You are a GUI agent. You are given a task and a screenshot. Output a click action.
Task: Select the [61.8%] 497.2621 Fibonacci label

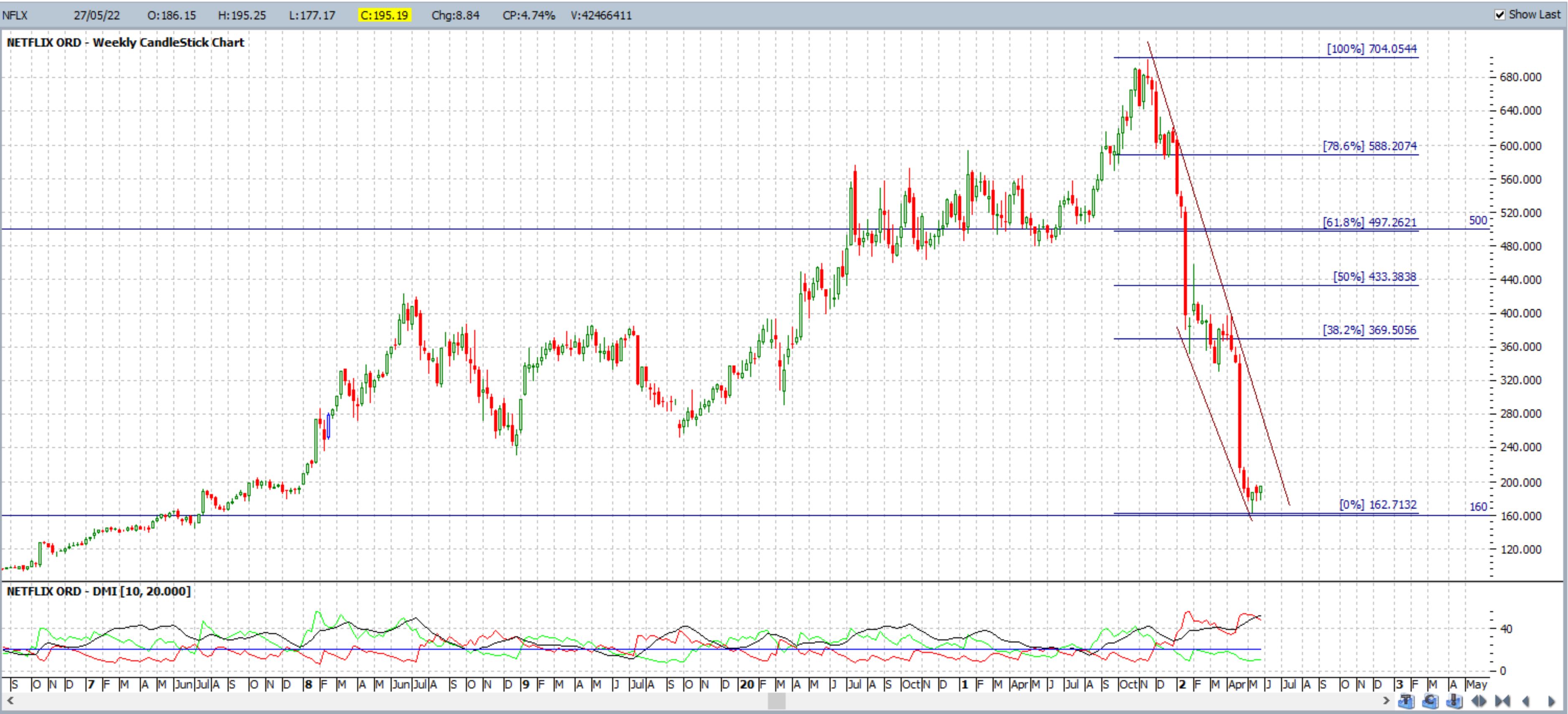tap(1369, 222)
